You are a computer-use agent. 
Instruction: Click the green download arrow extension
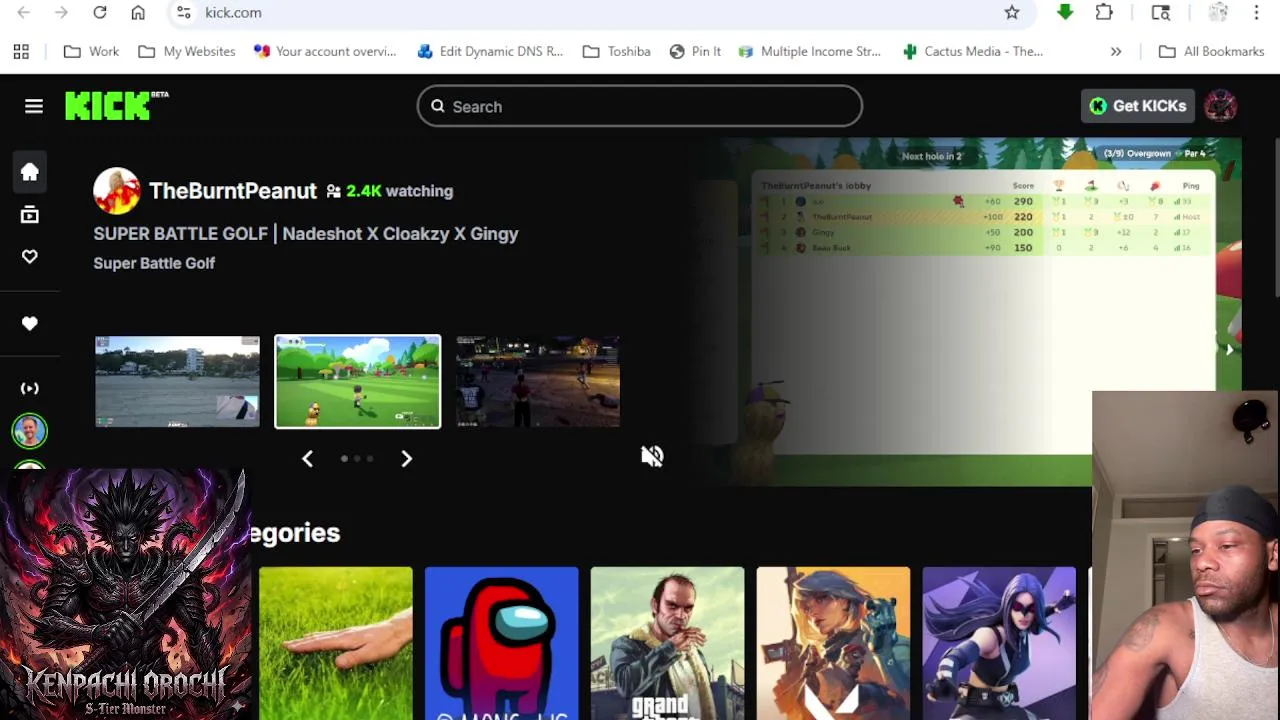click(x=1065, y=12)
